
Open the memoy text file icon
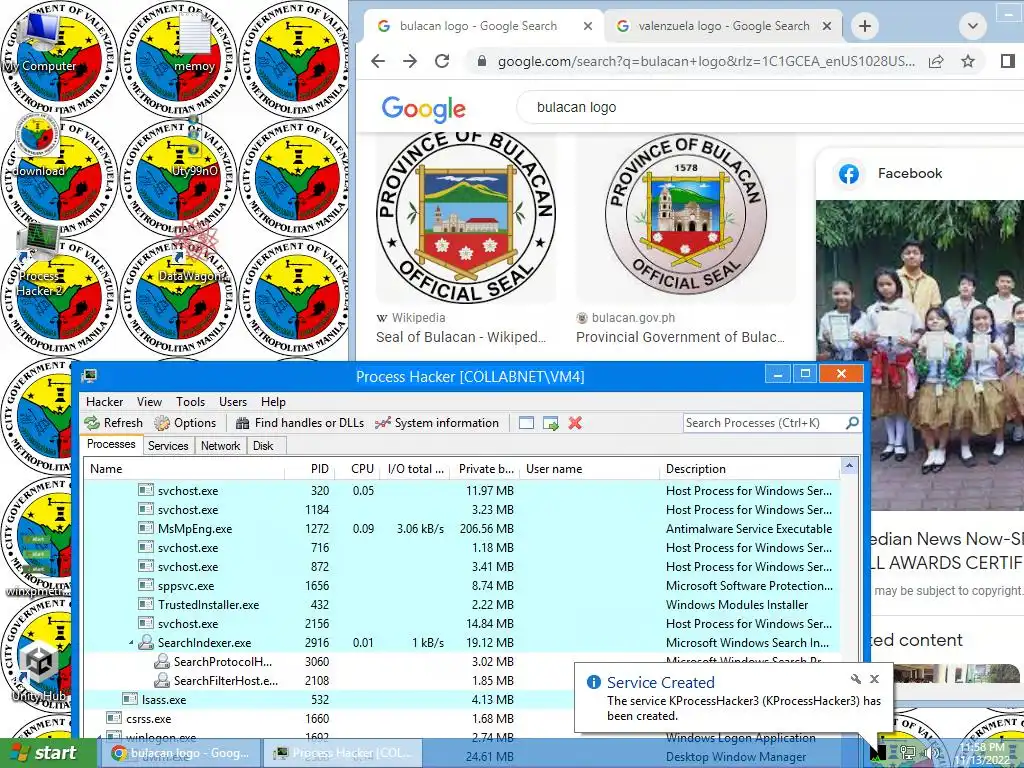[x=194, y=42]
